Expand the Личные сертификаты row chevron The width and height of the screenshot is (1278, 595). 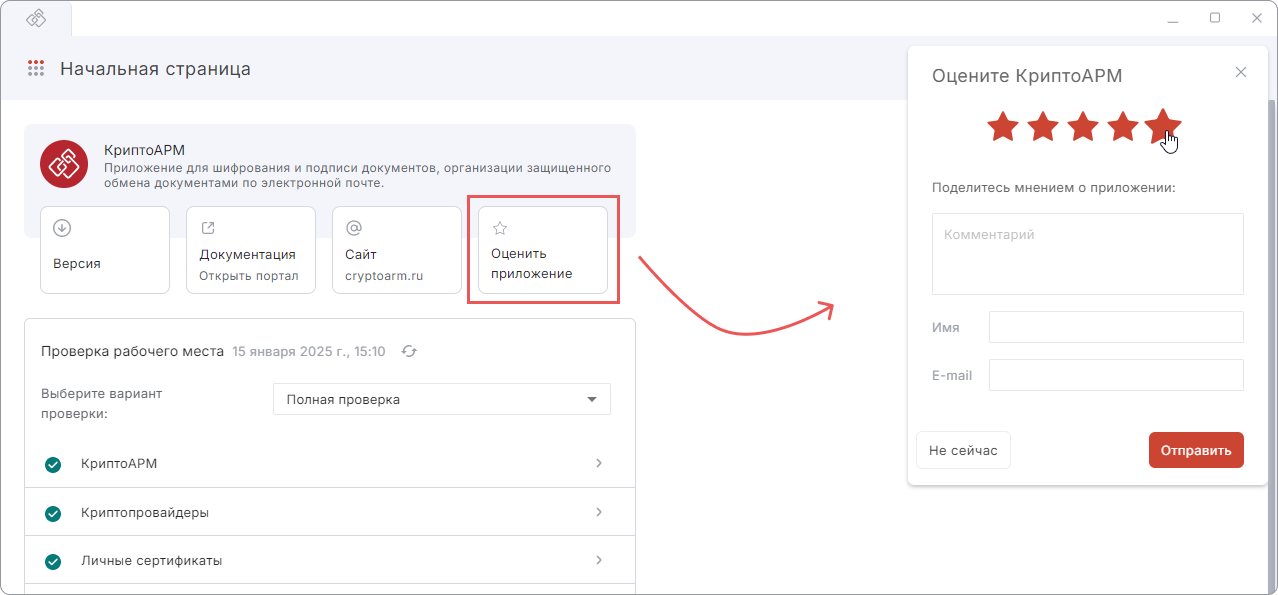click(599, 559)
